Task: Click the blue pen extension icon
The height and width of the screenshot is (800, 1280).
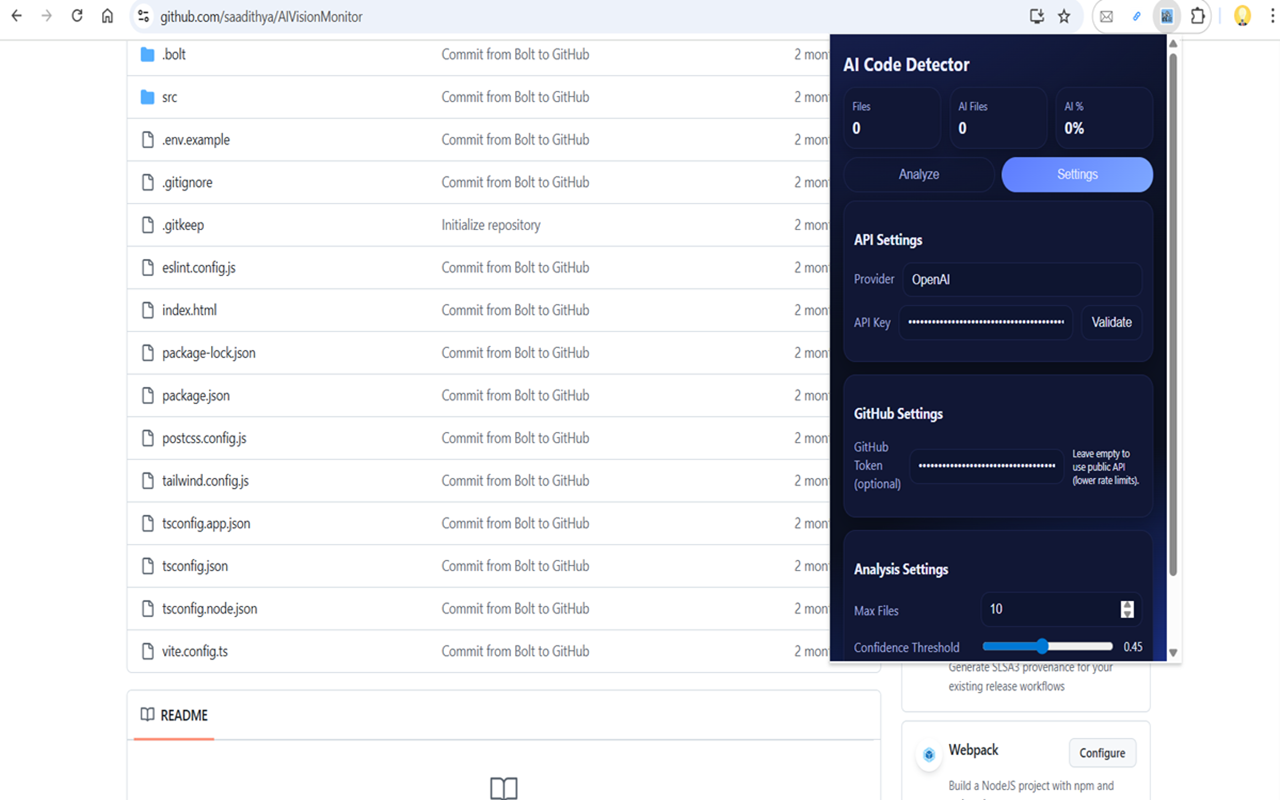Action: (1137, 16)
